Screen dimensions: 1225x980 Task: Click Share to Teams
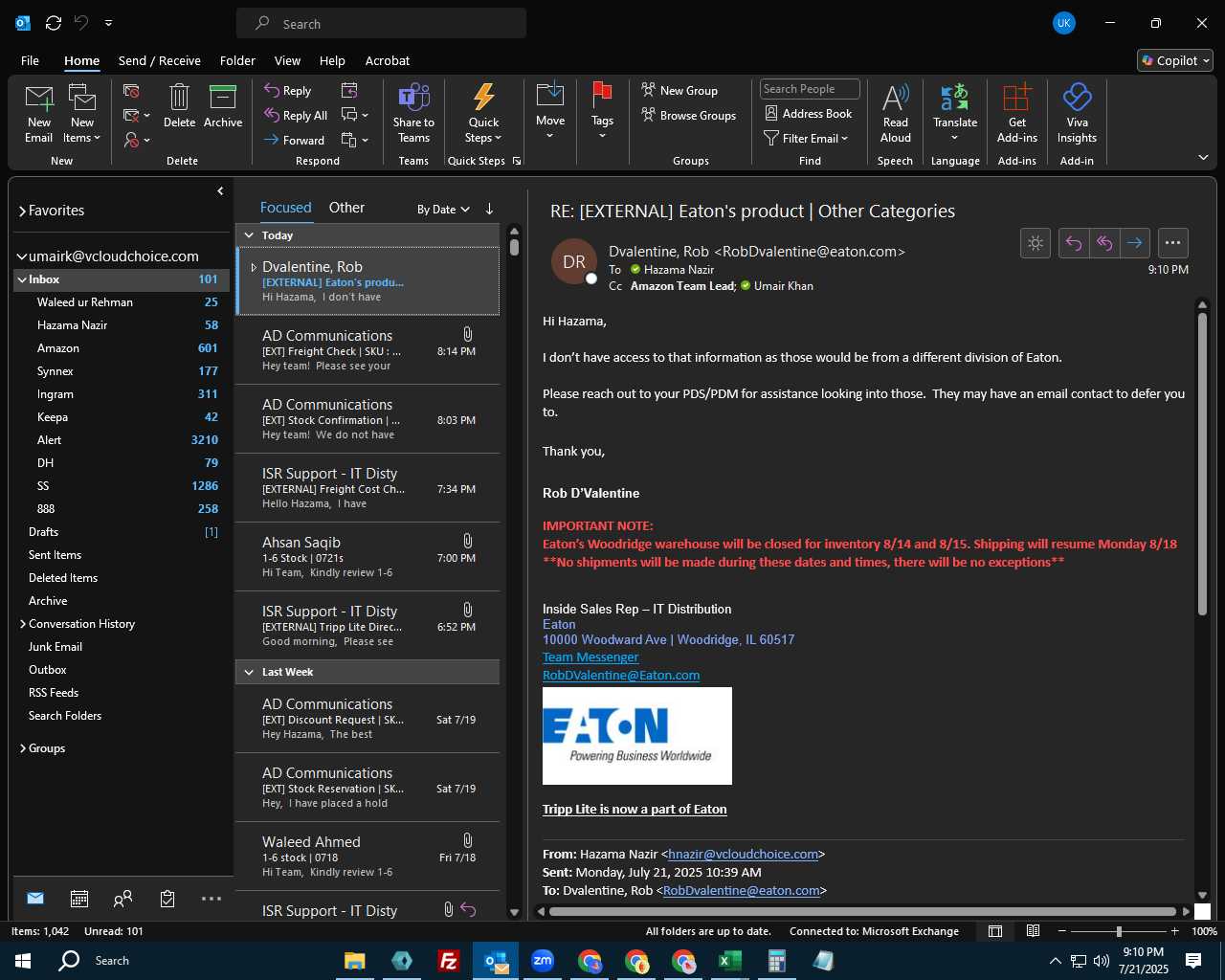click(413, 113)
